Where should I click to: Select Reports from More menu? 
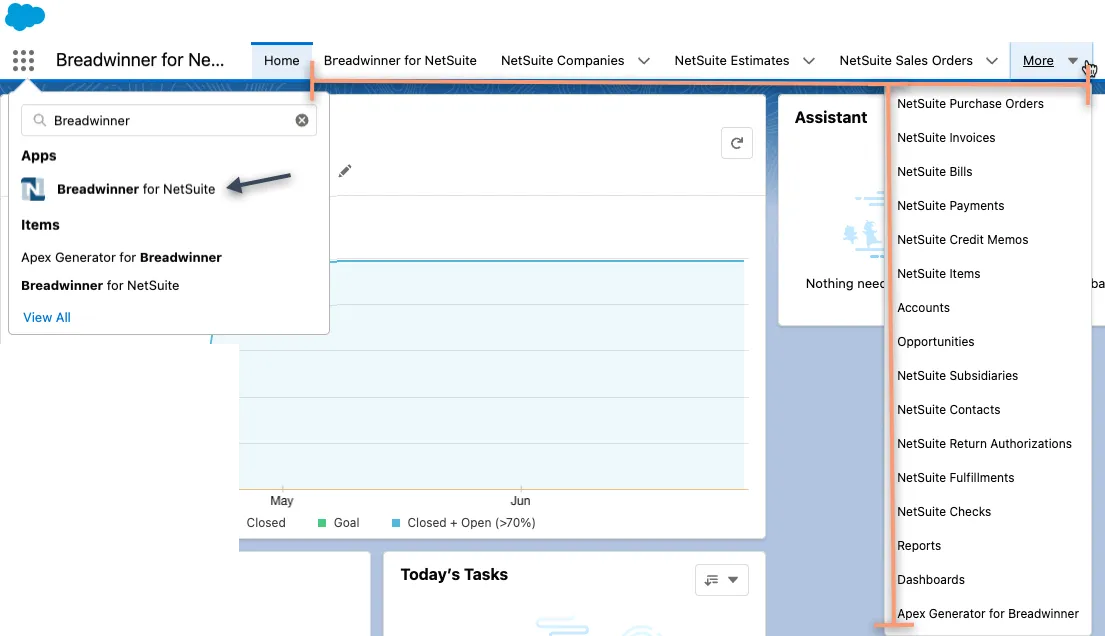click(918, 546)
